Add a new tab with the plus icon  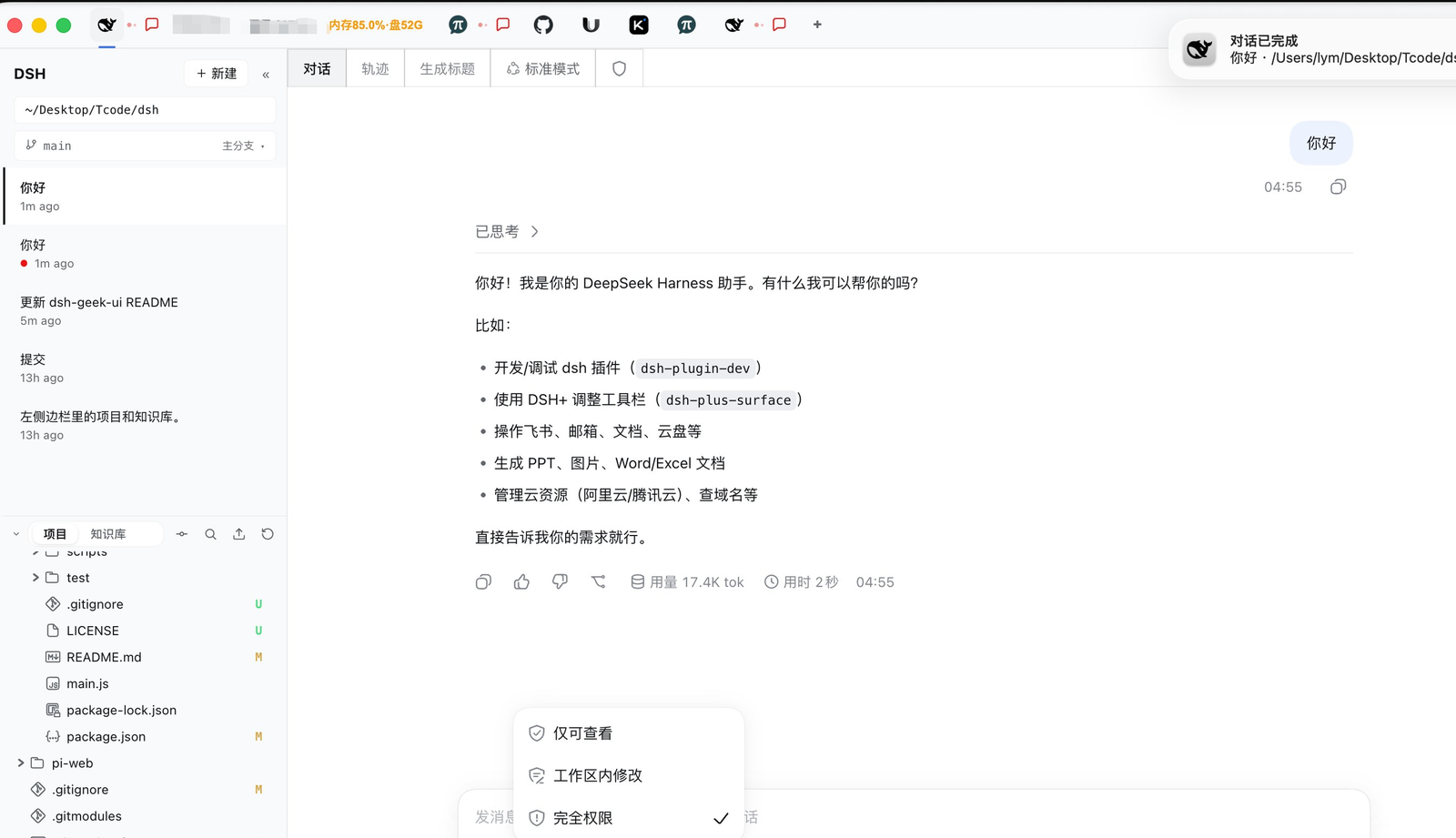pos(817,25)
